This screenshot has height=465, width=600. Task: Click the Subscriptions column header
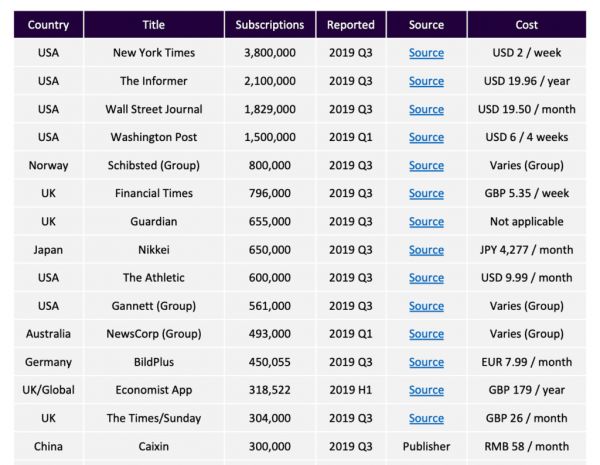tap(270, 24)
